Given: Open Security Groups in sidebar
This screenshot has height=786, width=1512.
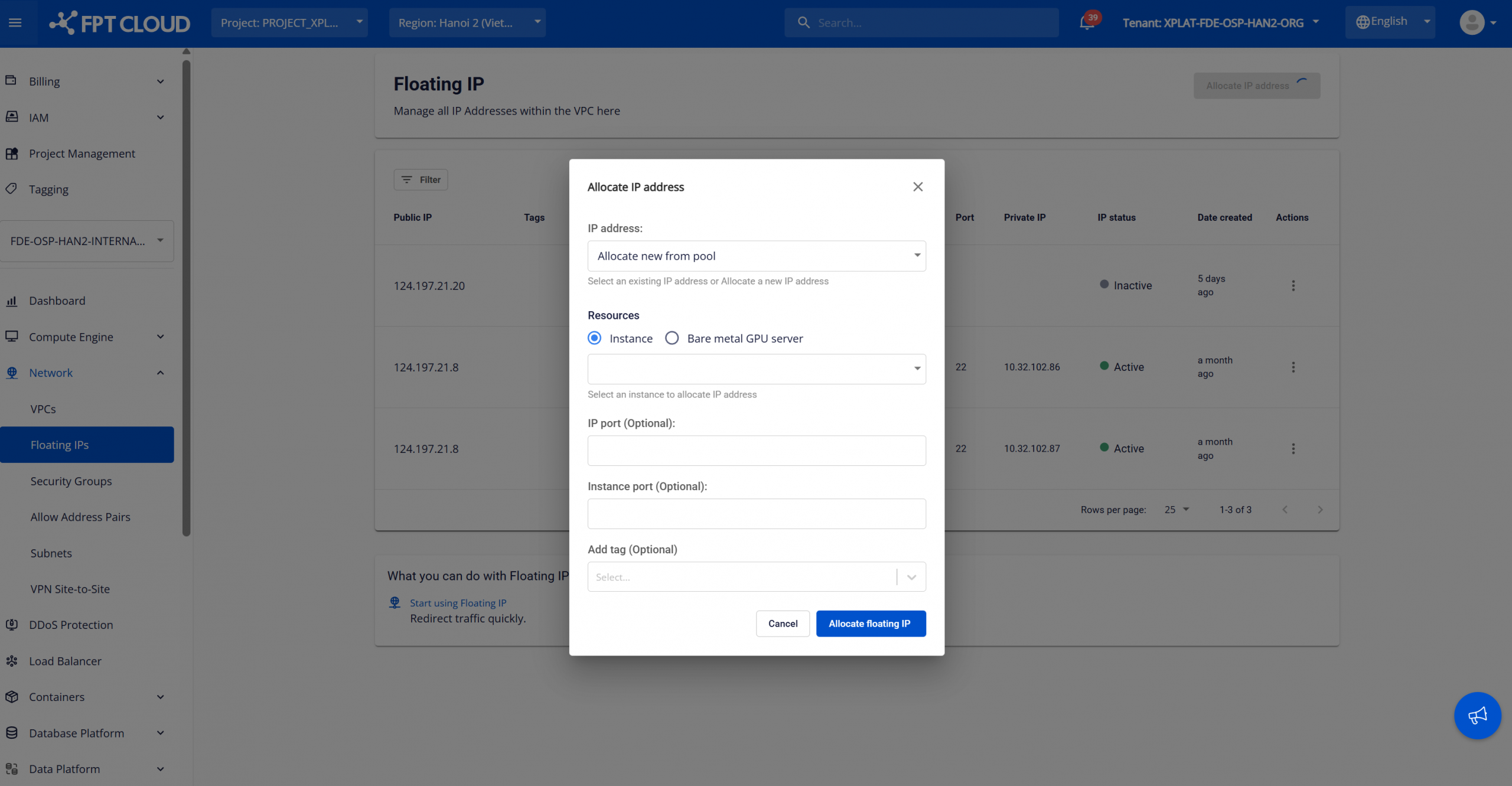Looking at the screenshot, I should point(71,481).
